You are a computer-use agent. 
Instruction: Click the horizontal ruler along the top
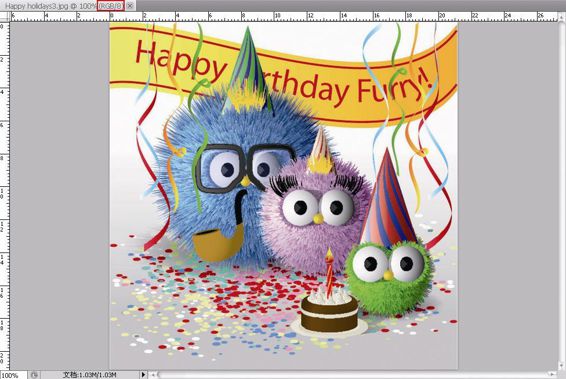point(283,16)
